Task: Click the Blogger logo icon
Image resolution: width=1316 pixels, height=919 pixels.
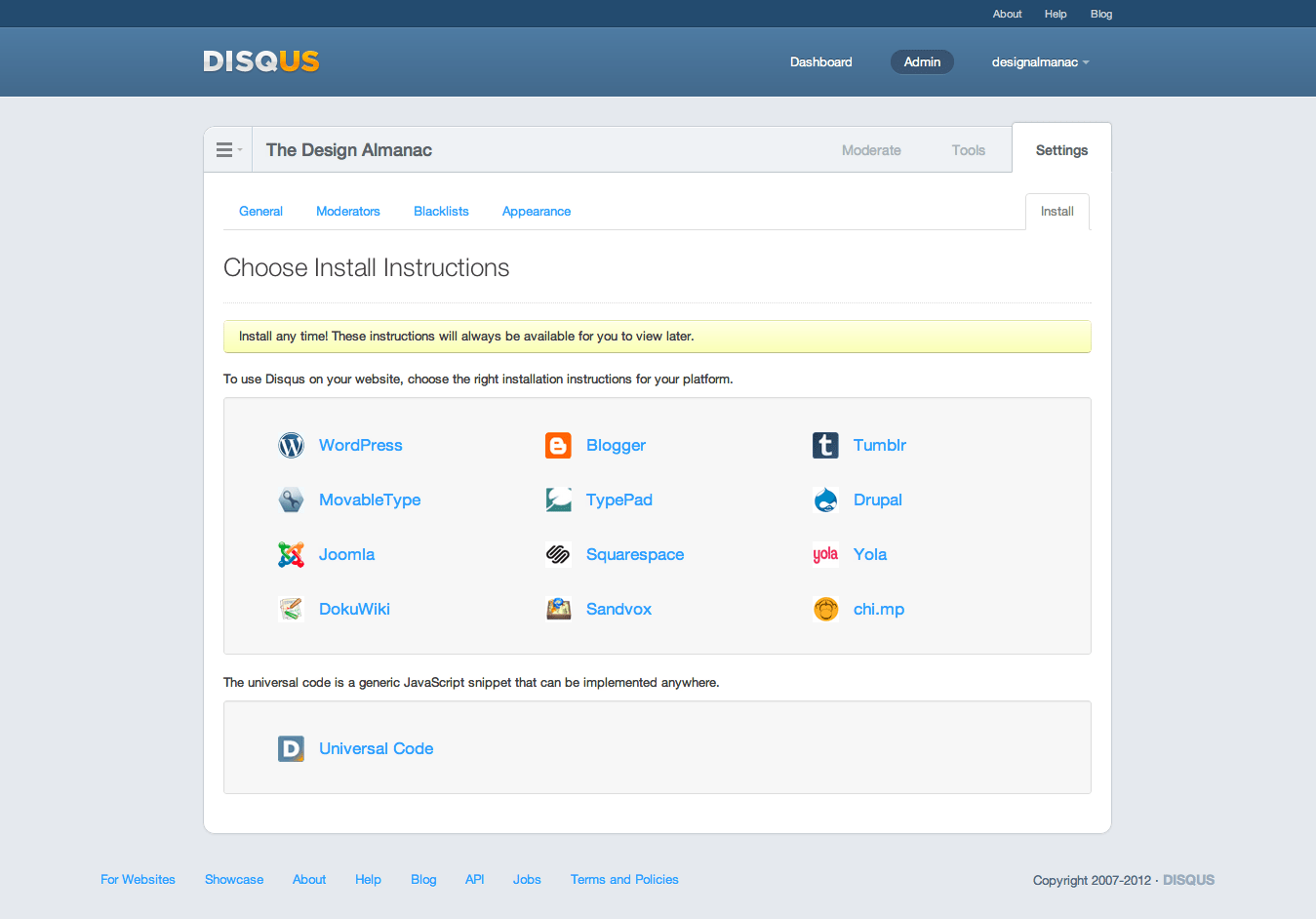Action: (558, 445)
